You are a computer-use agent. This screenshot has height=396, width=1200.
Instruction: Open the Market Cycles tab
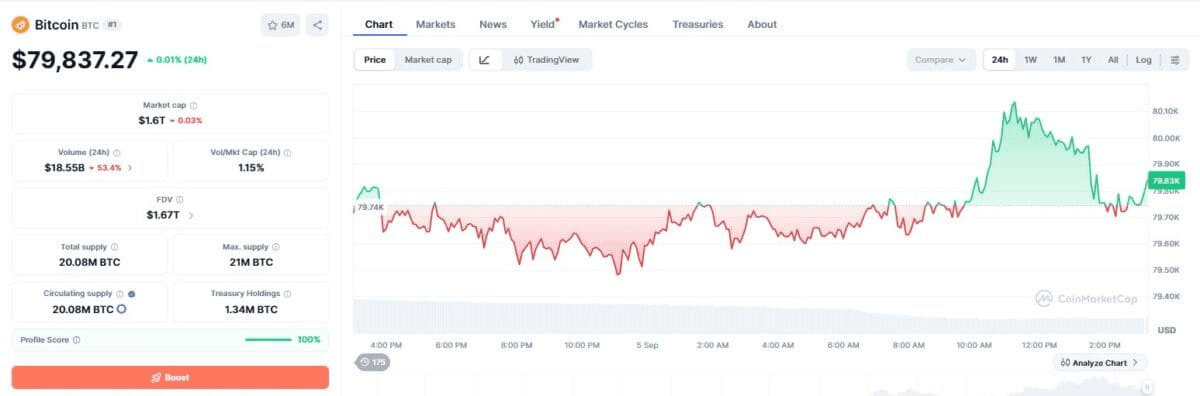tap(613, 24)
